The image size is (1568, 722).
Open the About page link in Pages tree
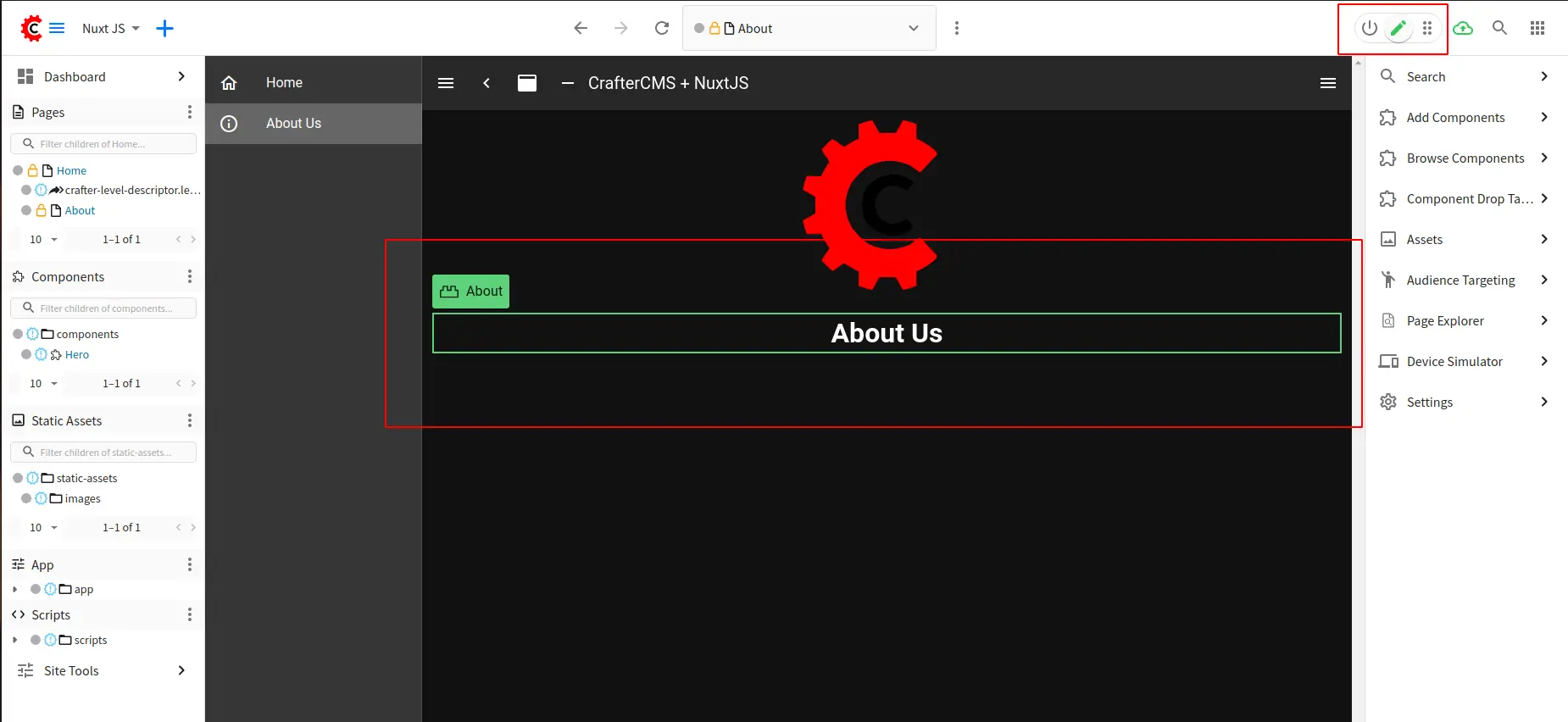click(x=80, y=210)
